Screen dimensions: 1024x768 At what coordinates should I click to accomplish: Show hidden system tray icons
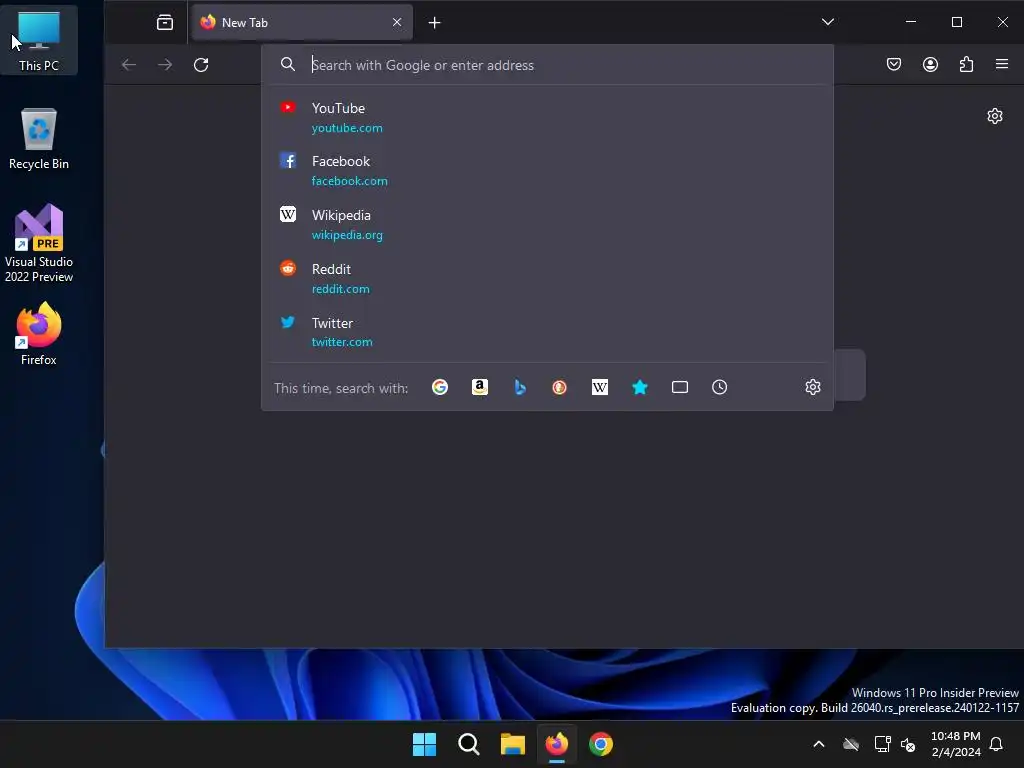click(x=818, y=744)
